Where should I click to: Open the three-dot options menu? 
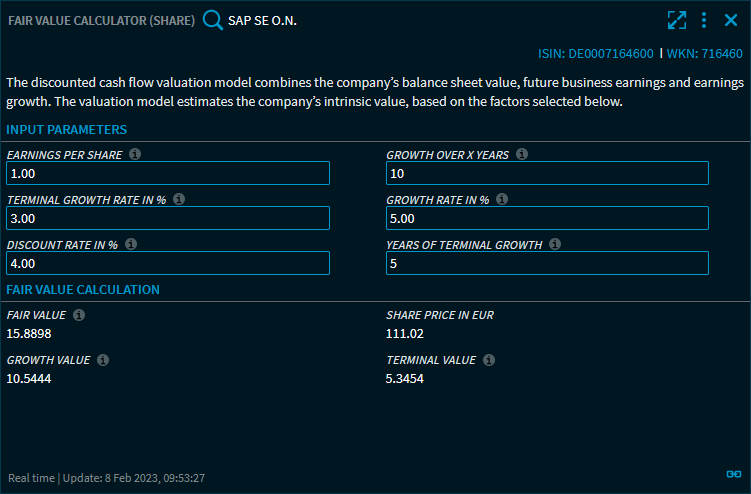[x=704, y=20]
